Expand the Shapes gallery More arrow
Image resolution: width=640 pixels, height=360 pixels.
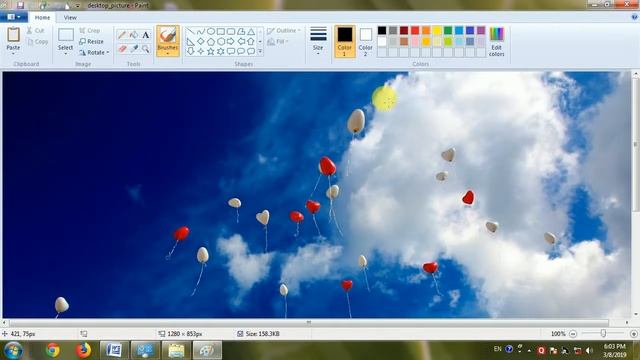(260, 51)
